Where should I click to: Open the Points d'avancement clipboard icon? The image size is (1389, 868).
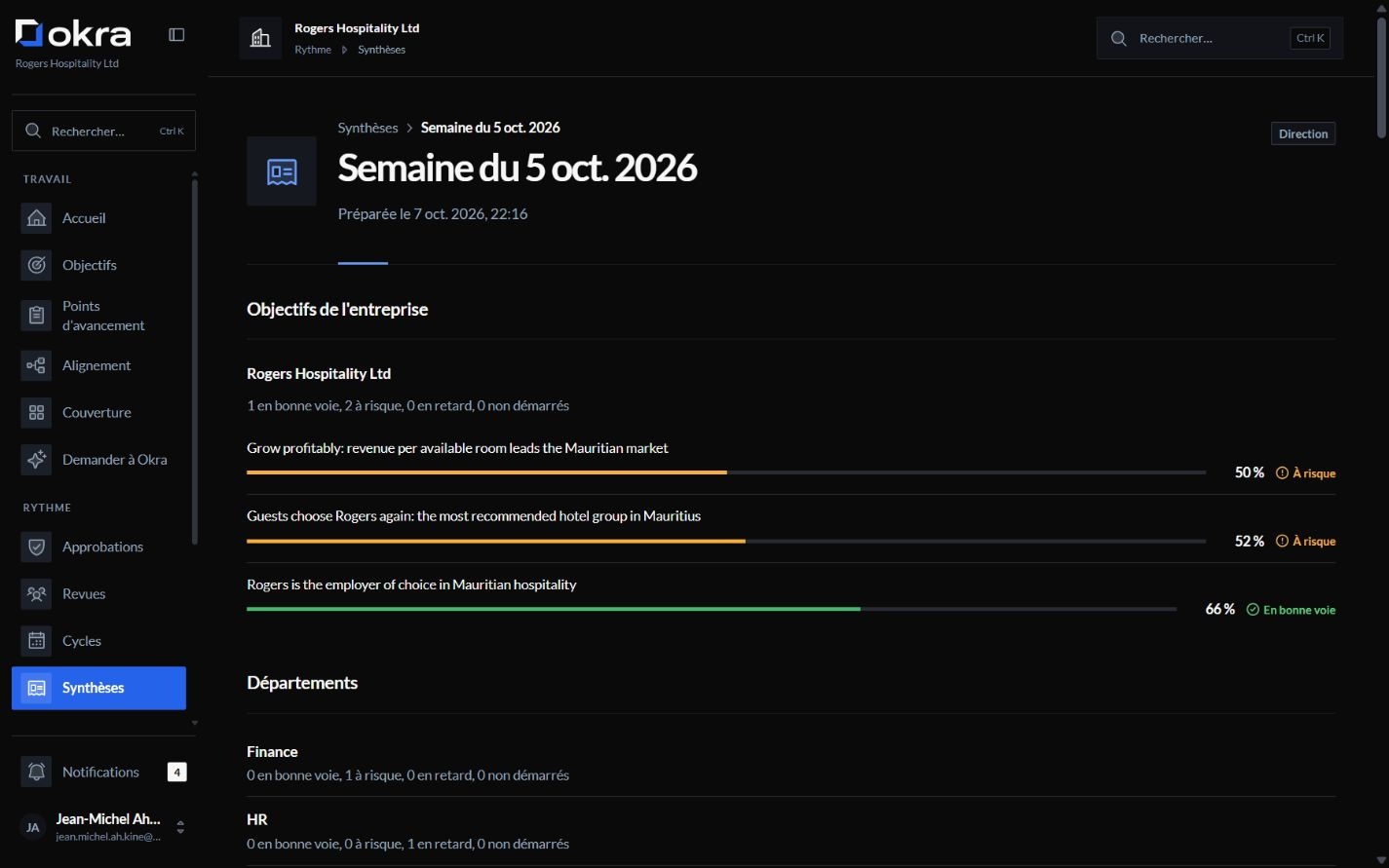(x=36, y=316)
